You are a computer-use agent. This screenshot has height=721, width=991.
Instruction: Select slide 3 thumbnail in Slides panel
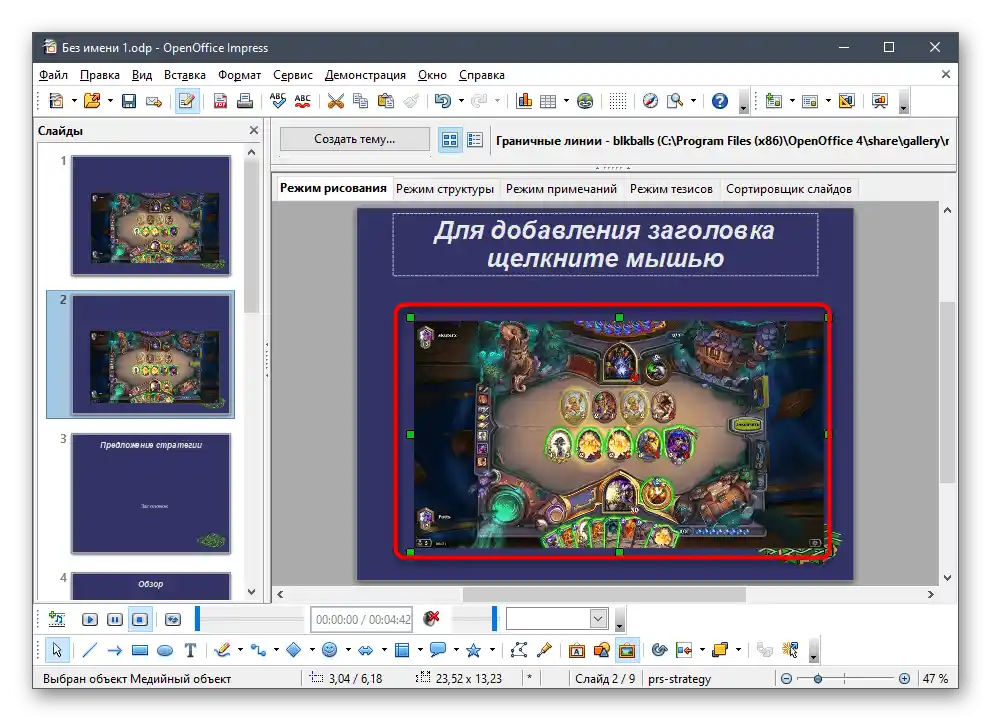pyautogui.click(x=150, y=493)
